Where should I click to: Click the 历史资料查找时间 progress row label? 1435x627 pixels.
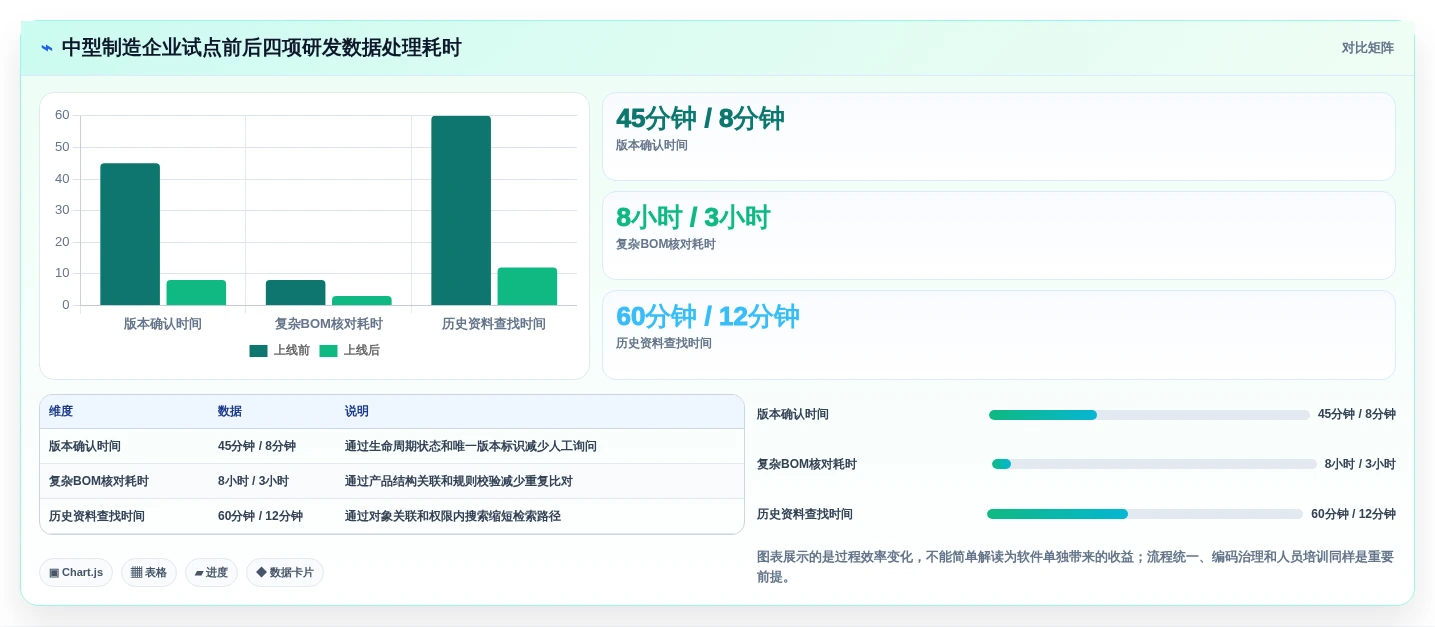point(805,514)
